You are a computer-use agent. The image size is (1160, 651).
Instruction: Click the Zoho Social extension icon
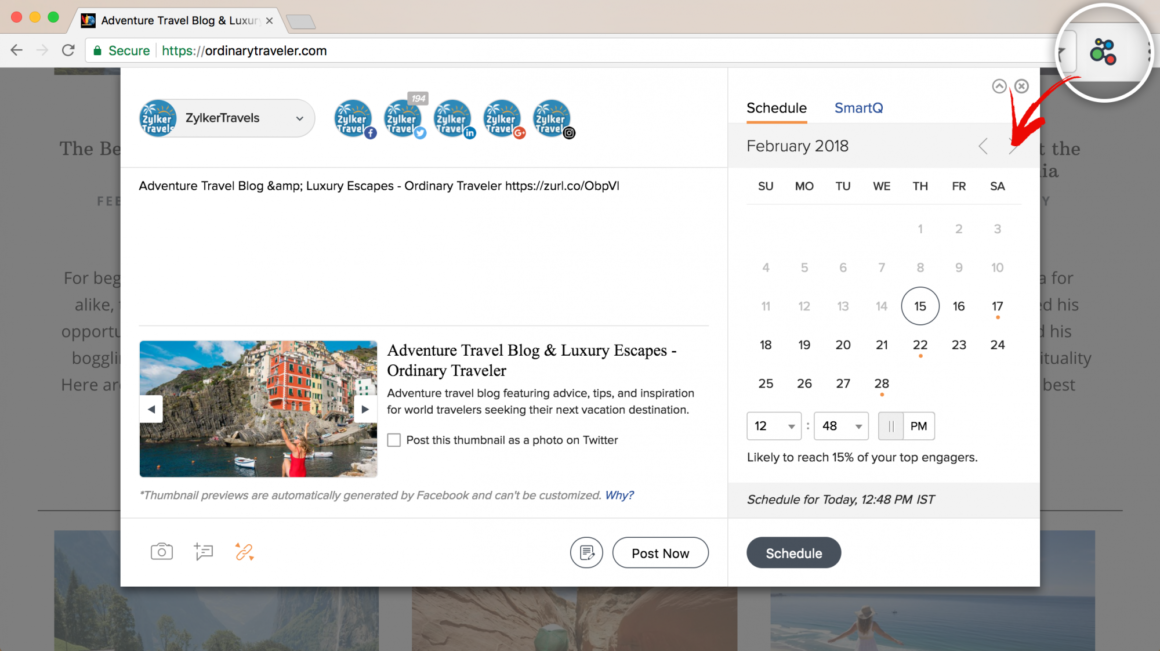click(1103, 52)
